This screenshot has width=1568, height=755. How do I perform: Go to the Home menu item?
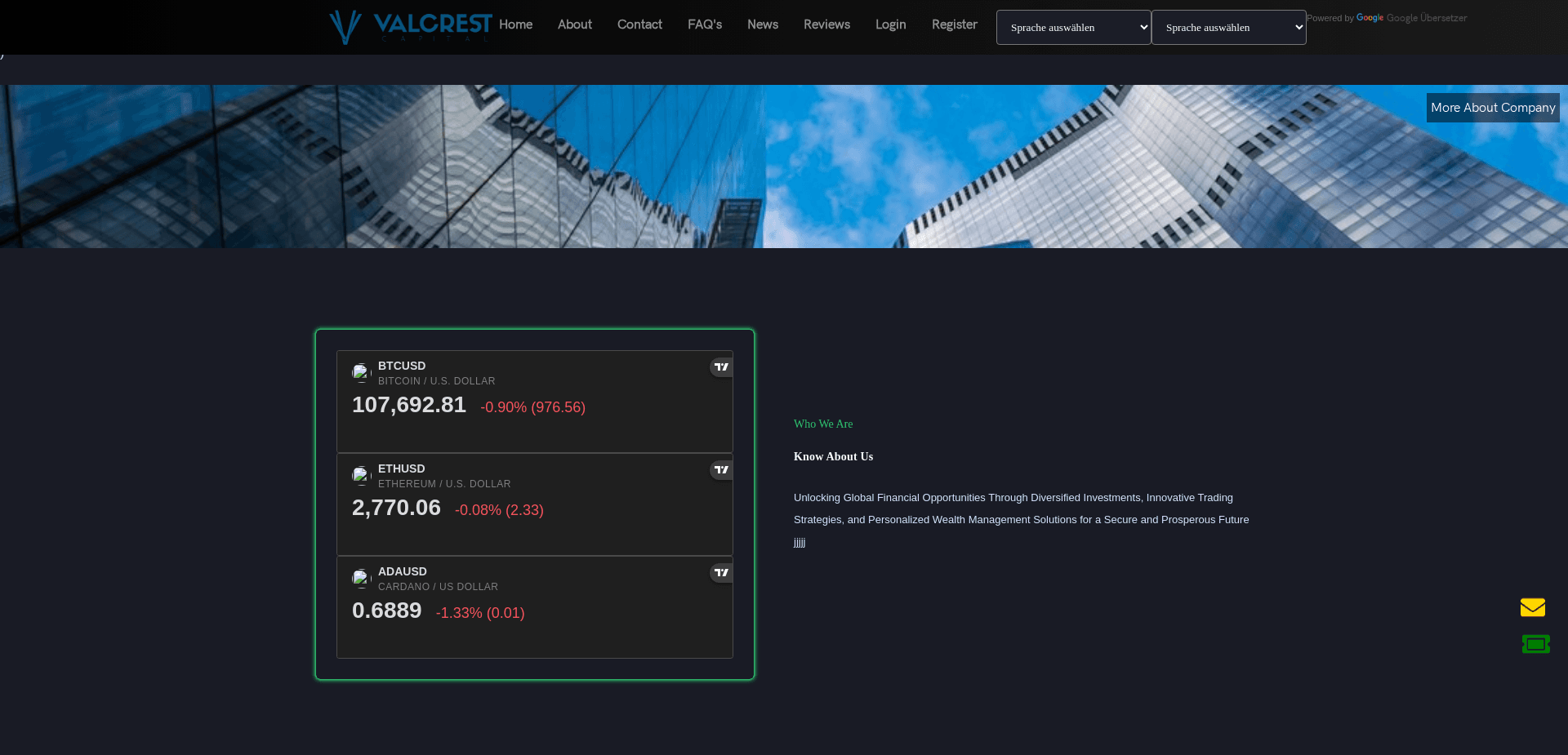point(515,24)
